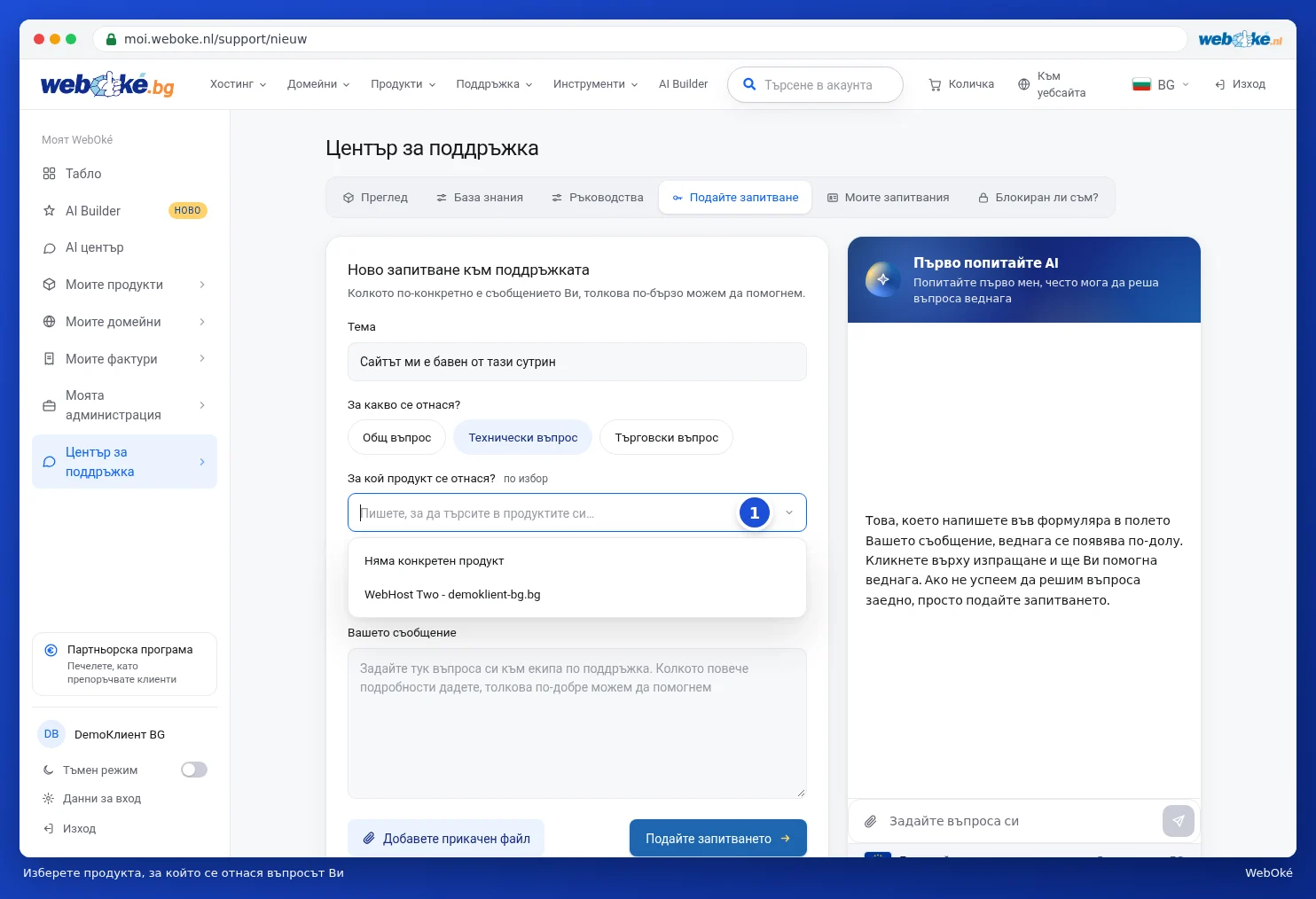Click the globe icon for Към уебсайта
This screenshot has width=1316, height=899.
pos(1023,84)
